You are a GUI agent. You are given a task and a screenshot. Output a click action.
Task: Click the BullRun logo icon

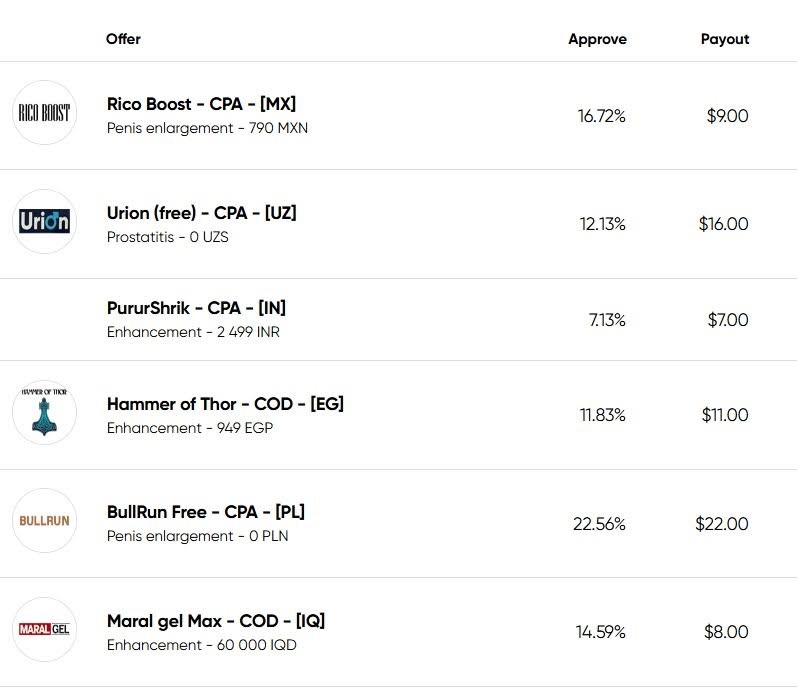[44, 521]
